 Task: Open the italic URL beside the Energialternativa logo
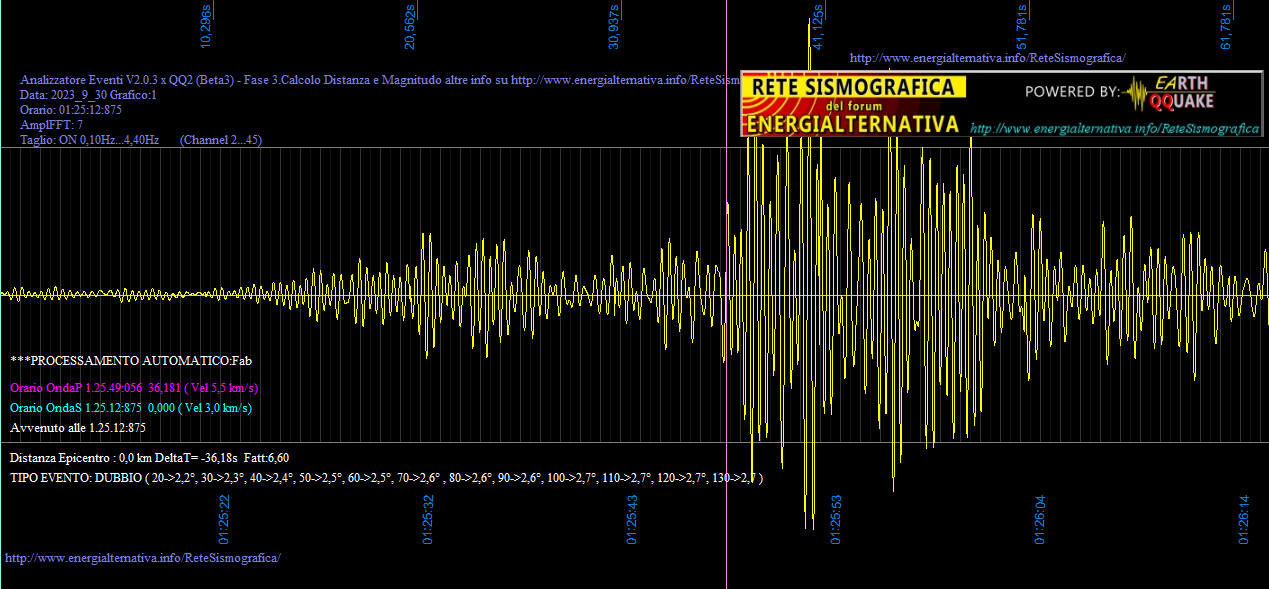point(1114,129)
